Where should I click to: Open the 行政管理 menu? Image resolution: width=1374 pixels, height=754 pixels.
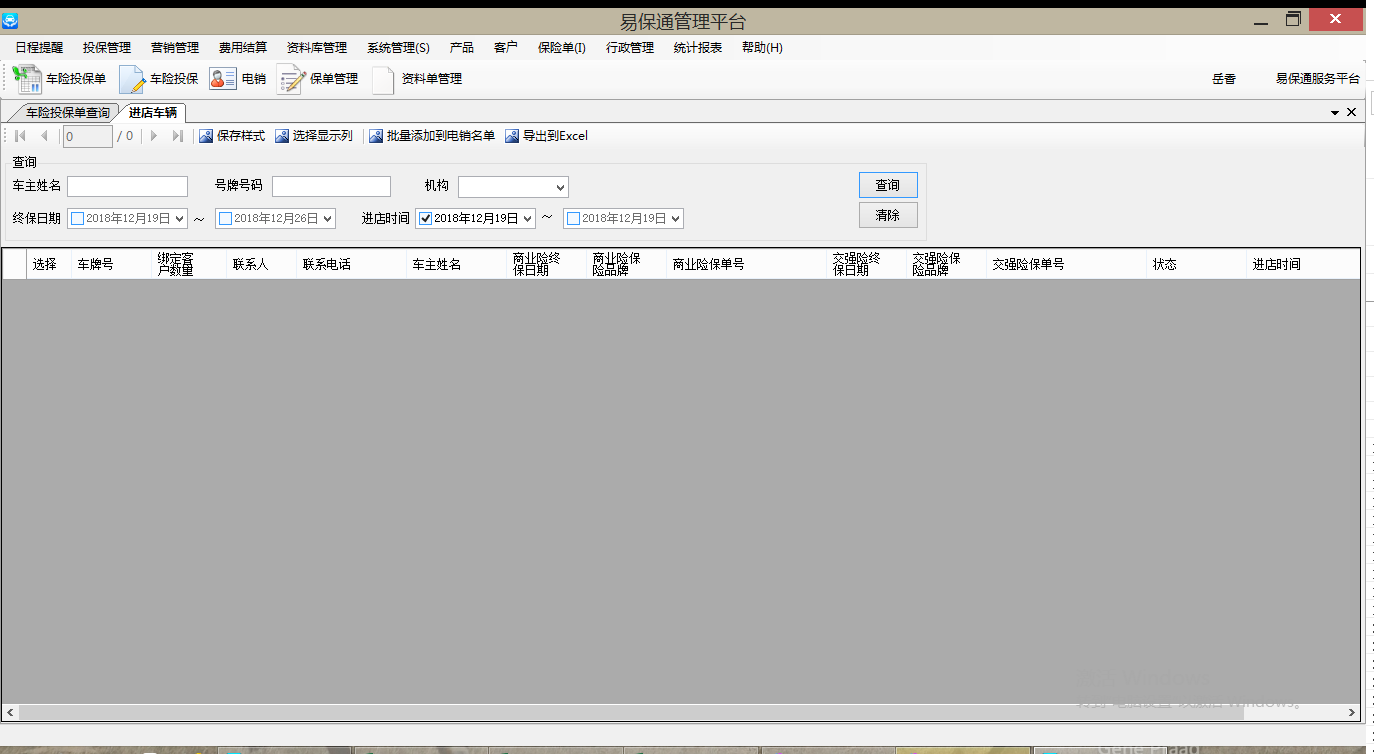tap(630, 47)
